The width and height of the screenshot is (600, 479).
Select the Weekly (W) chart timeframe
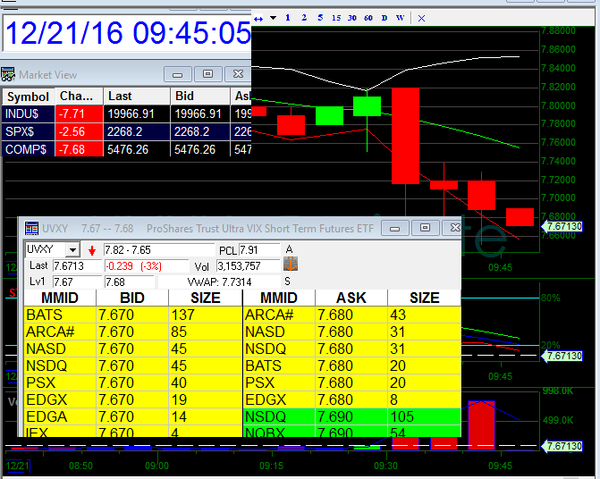point(400,17)
